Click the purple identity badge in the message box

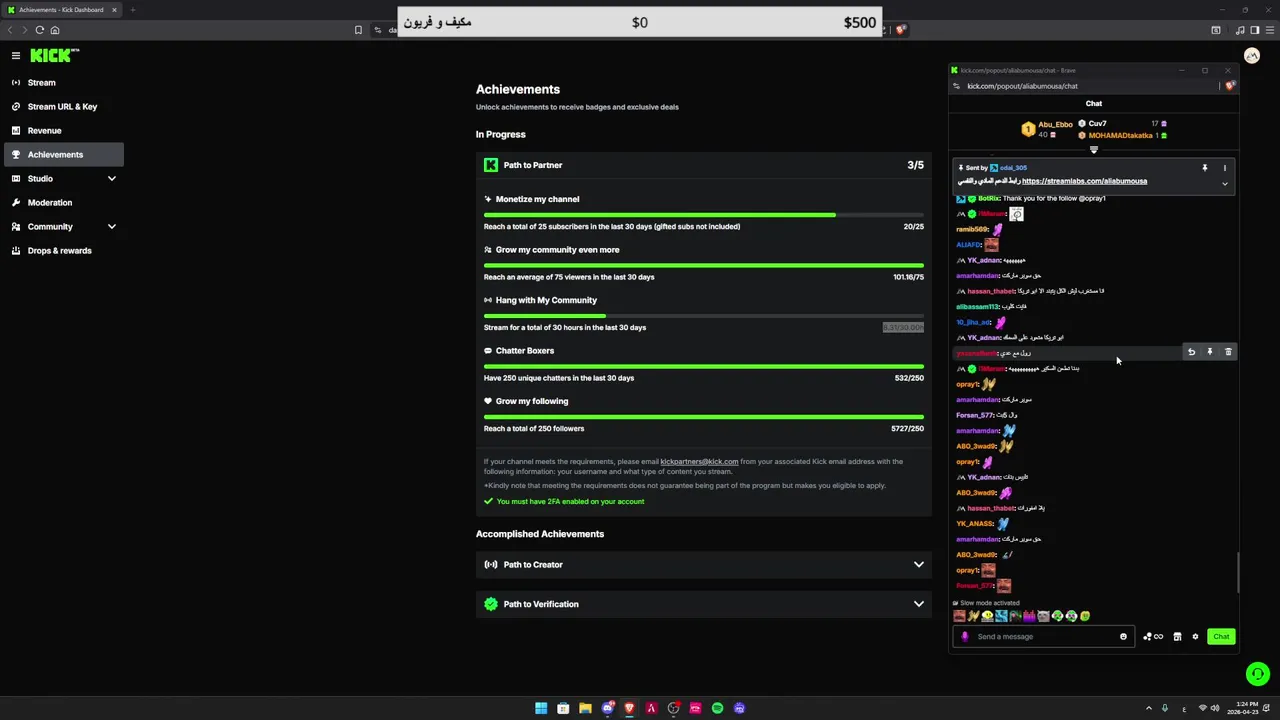tap(965, 637)
